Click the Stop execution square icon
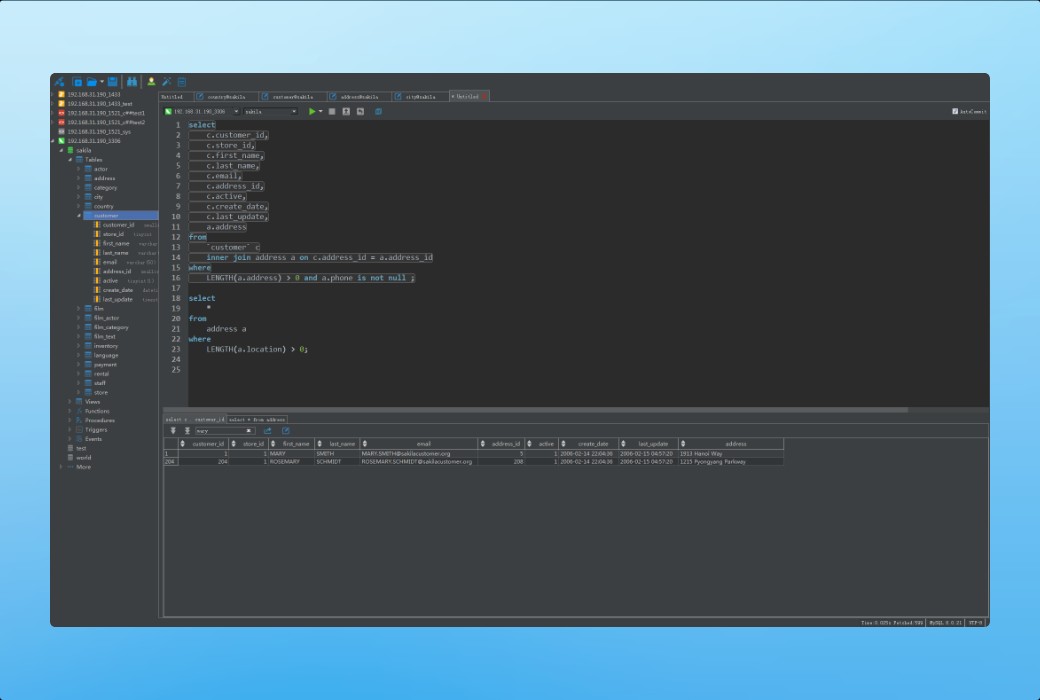 (332, 112)
